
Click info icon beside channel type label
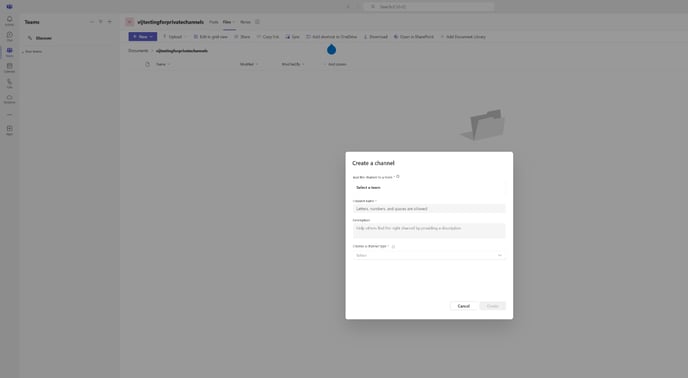tap(393, 246)
